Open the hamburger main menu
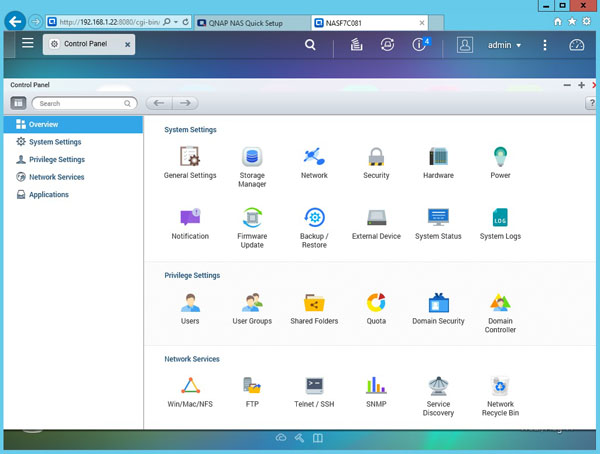The width and height of the screenshot is (600, 454). (x=27, y=44)
